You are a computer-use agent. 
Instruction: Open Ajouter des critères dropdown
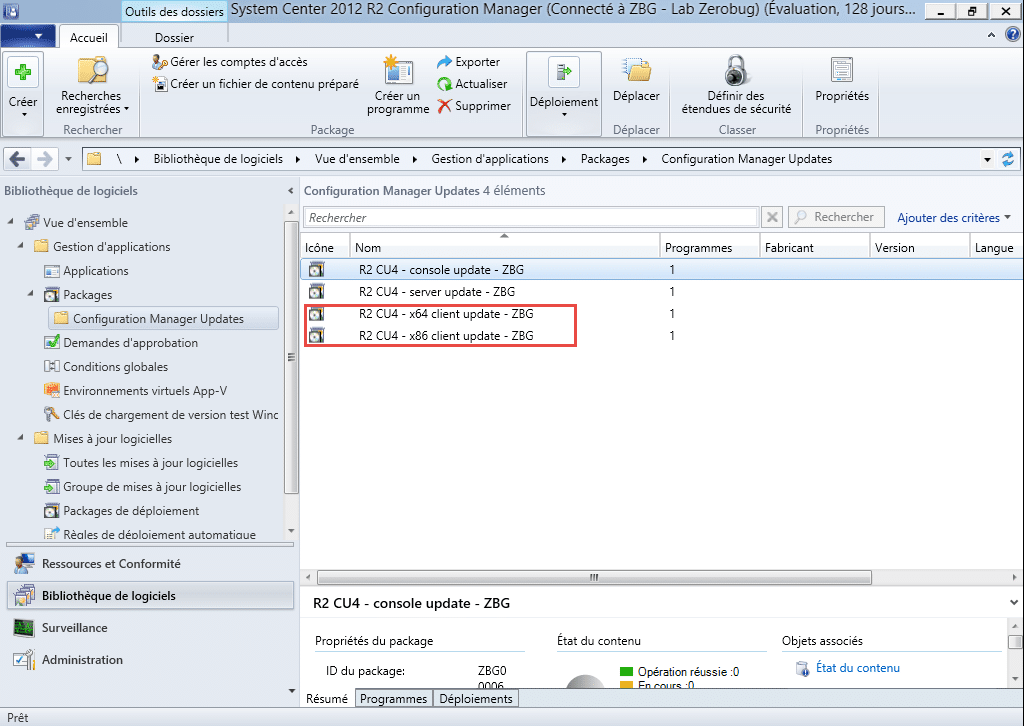tap(953, 217)
